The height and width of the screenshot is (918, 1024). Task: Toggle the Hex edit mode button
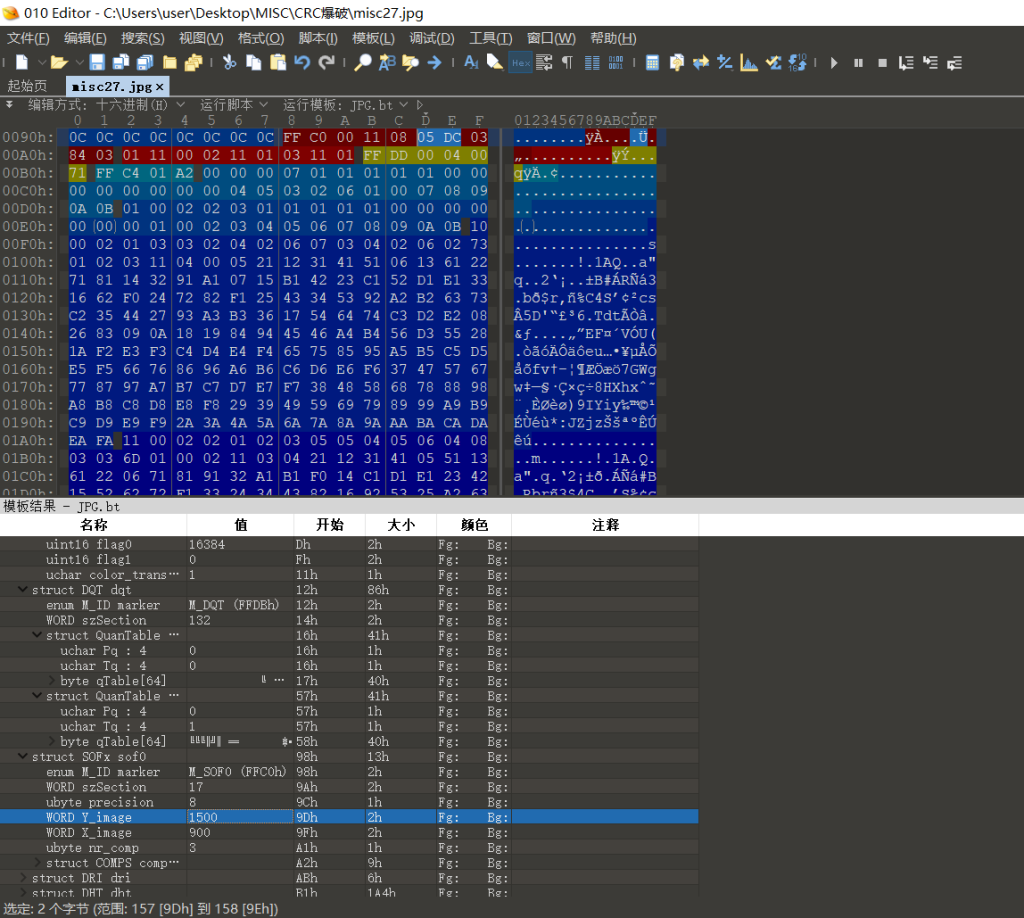520,62
